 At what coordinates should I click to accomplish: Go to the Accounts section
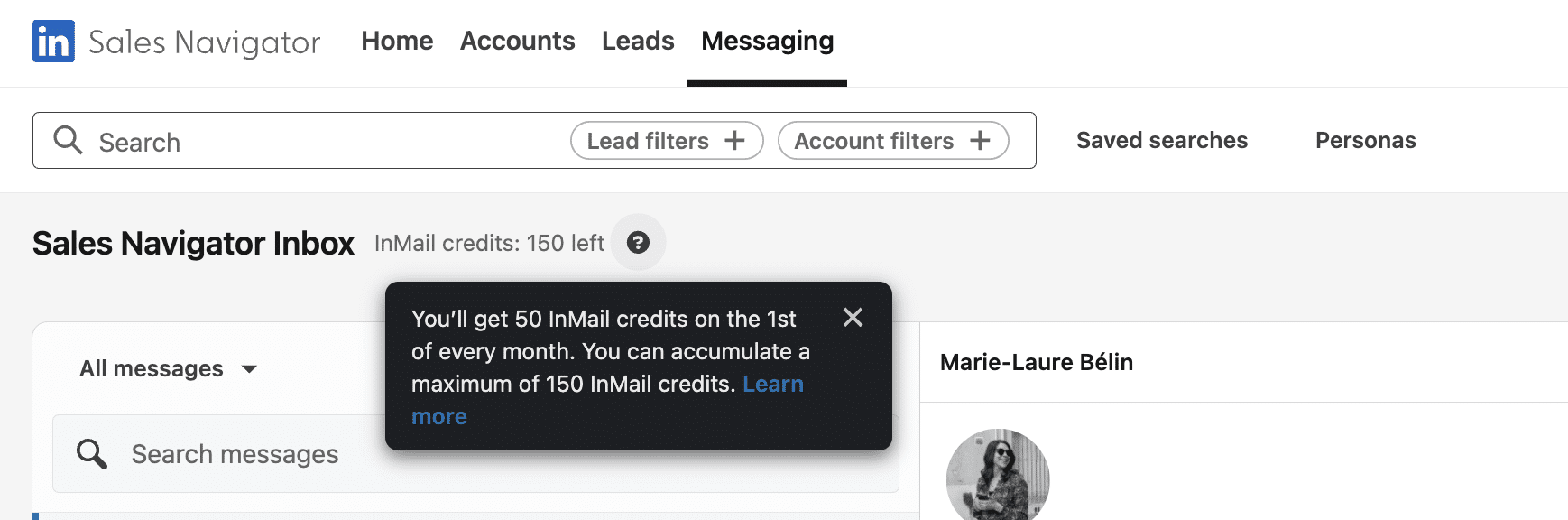[x=517, y=41]
